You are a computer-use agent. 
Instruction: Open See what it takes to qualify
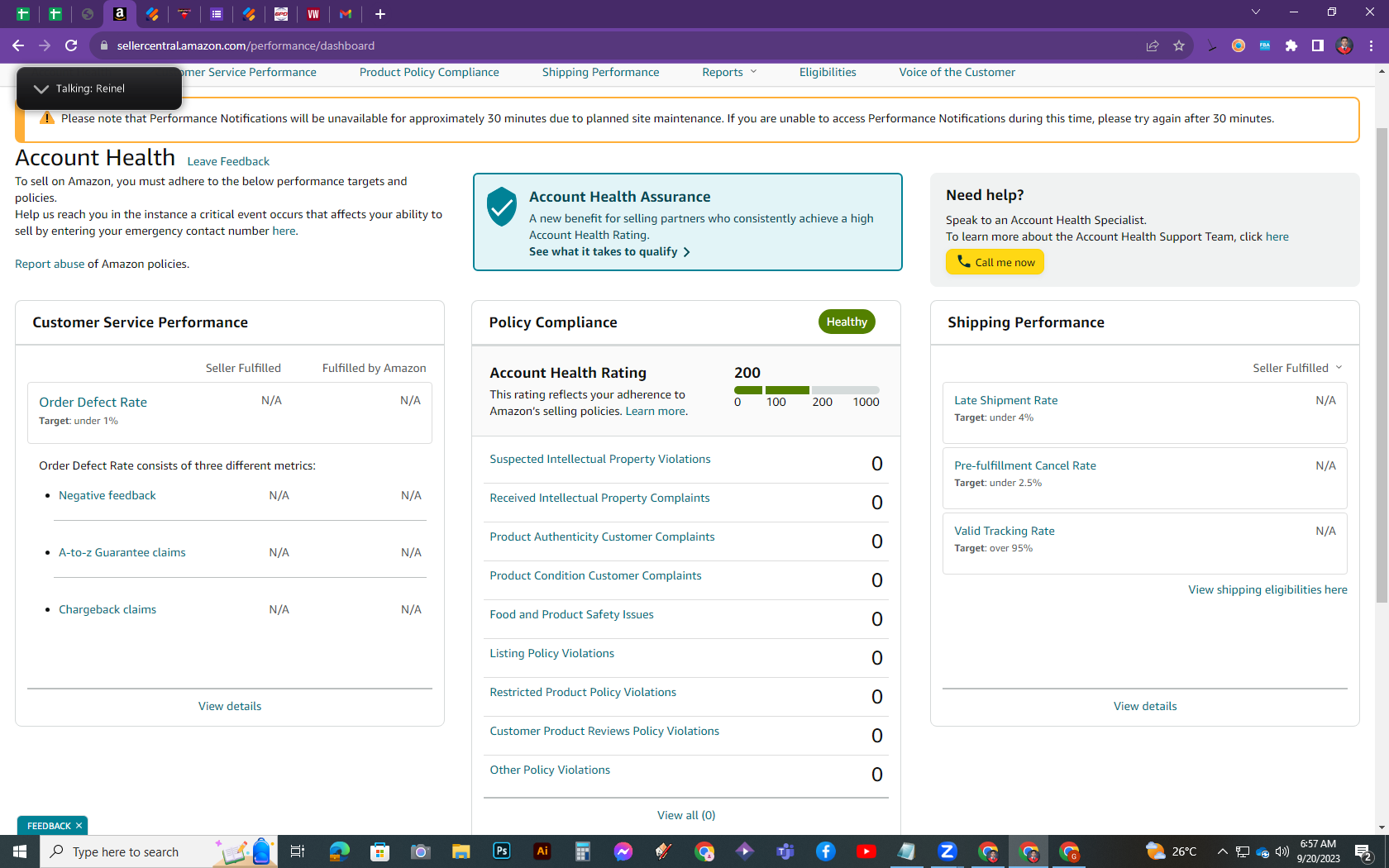coord(609,251)
